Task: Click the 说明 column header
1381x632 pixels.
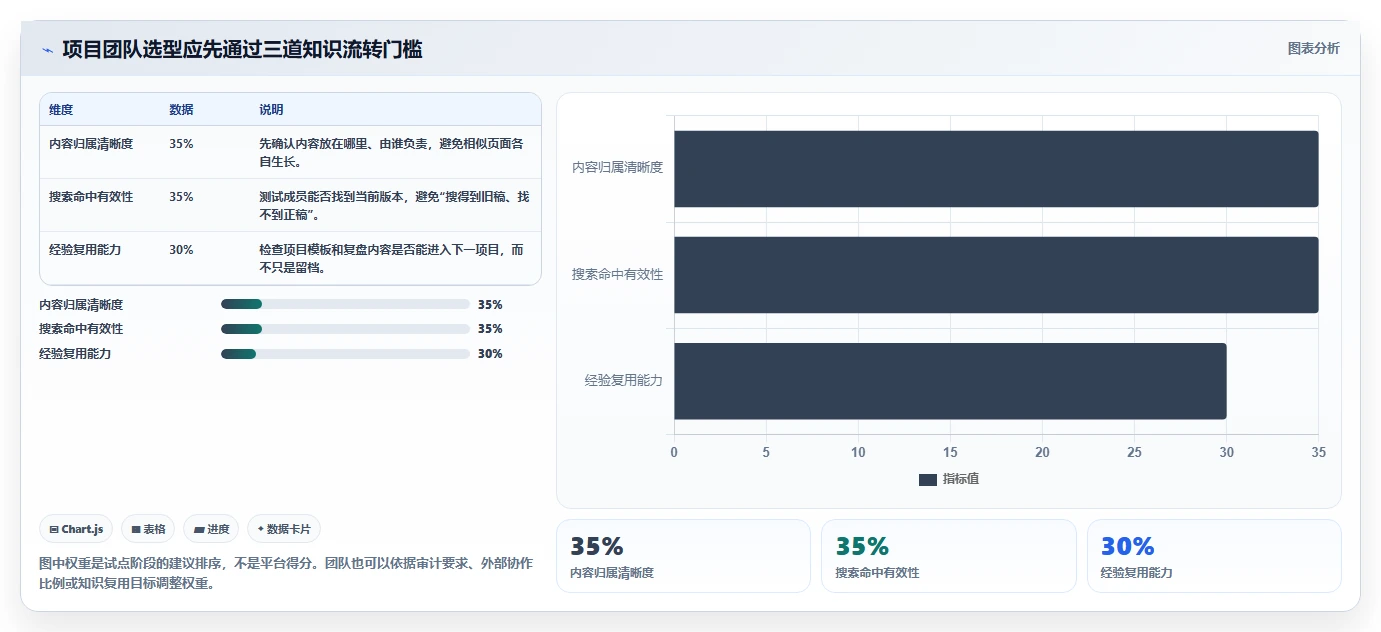Action: click(x=271, y=110)
